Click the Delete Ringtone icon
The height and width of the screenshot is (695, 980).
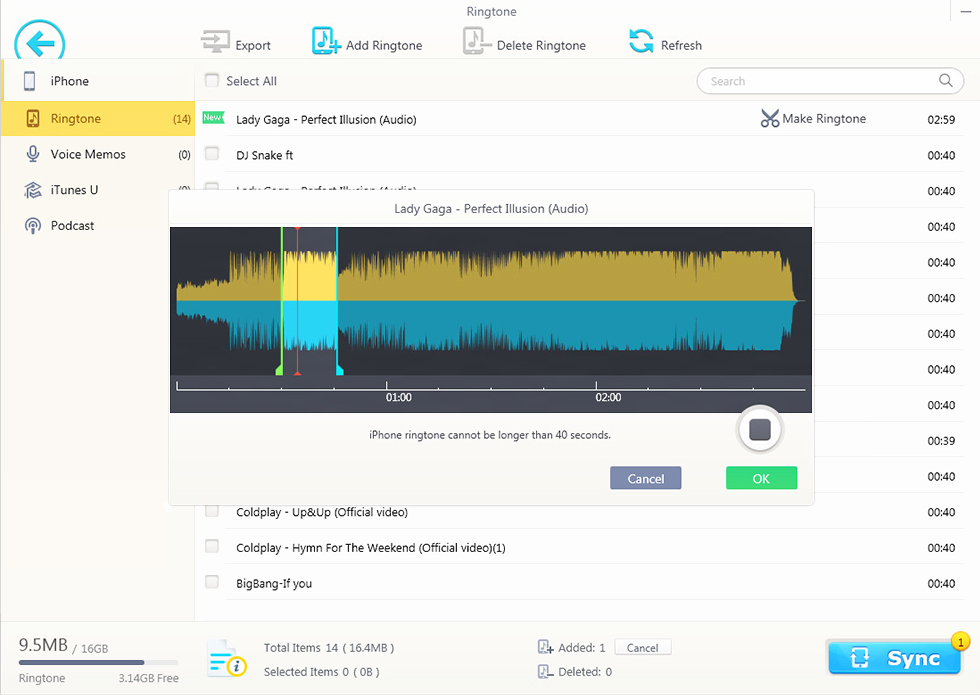(477, 41)
